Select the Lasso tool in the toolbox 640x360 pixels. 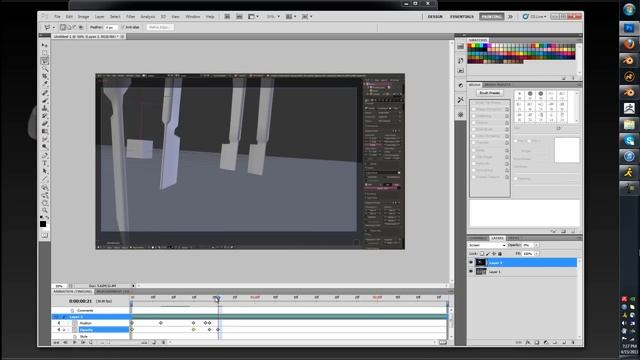click(x=44, y=61)
